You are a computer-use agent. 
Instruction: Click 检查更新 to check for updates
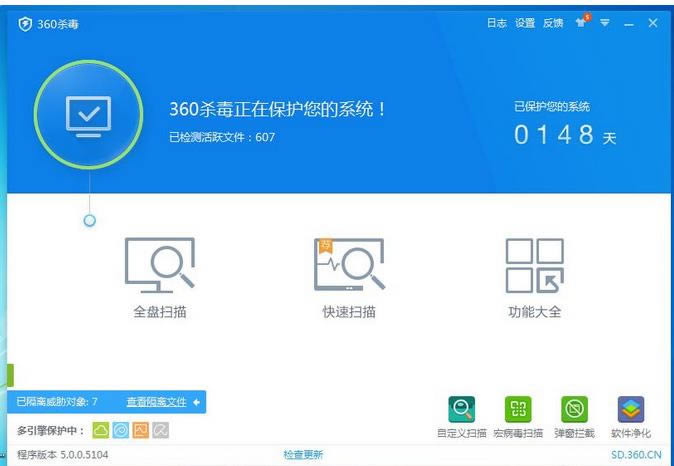click(x=303, y=455)
